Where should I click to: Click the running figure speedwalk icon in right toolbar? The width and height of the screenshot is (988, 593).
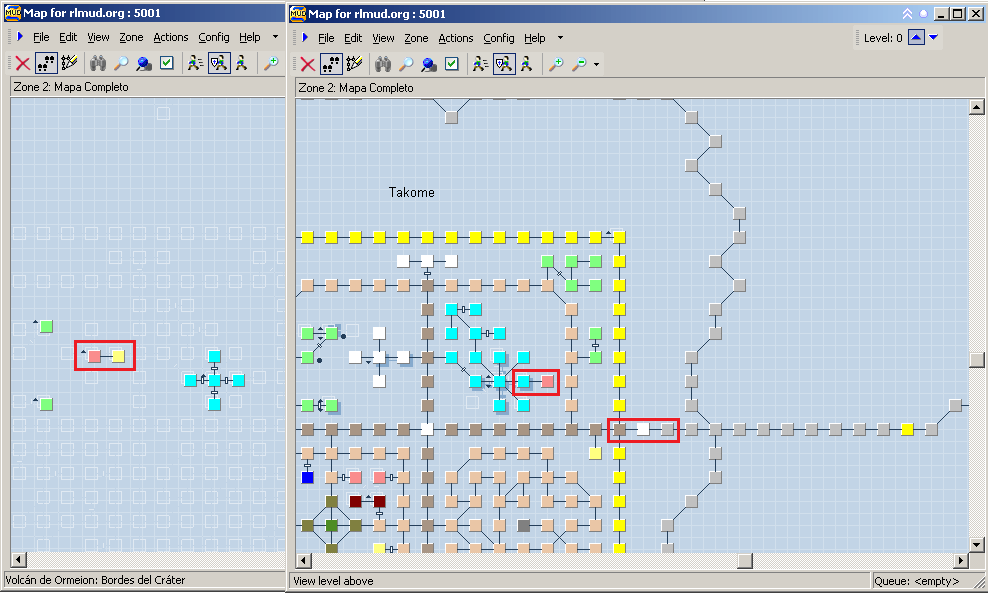click(480, 64)
